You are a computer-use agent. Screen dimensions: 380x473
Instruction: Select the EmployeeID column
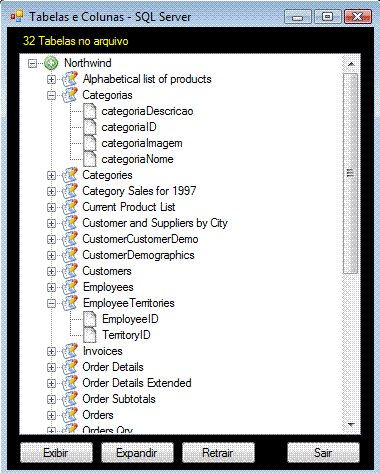click(x=130, y=319)
